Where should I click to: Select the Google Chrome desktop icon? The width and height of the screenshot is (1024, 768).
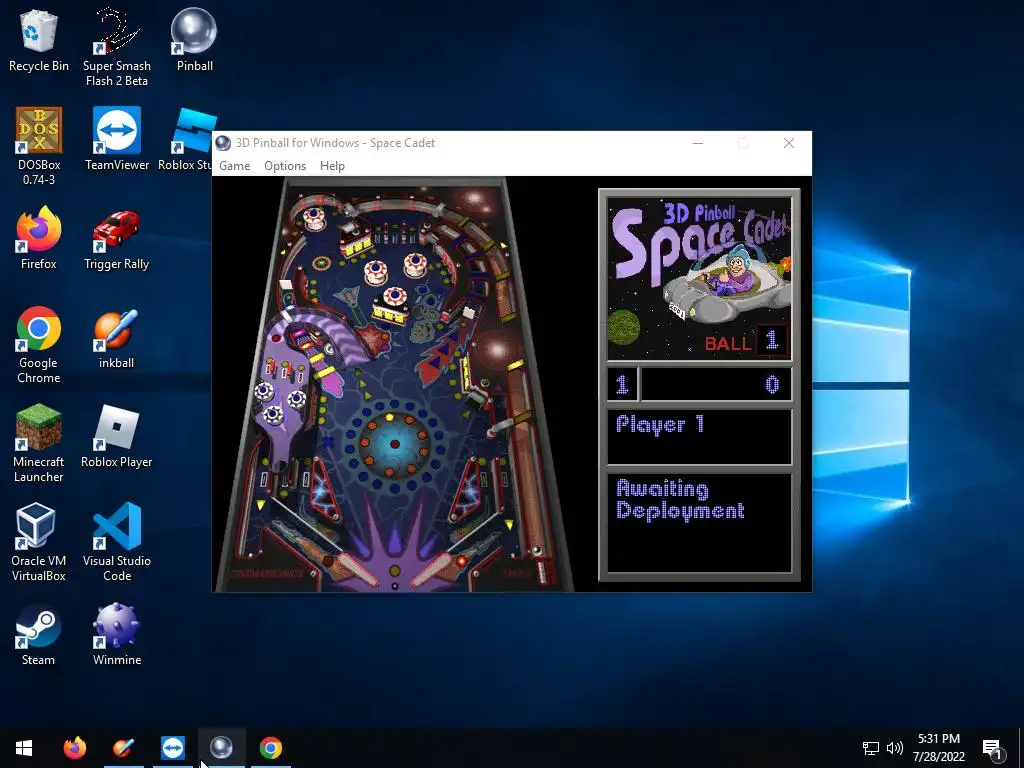pyautogui.click(x=39, y=345)
